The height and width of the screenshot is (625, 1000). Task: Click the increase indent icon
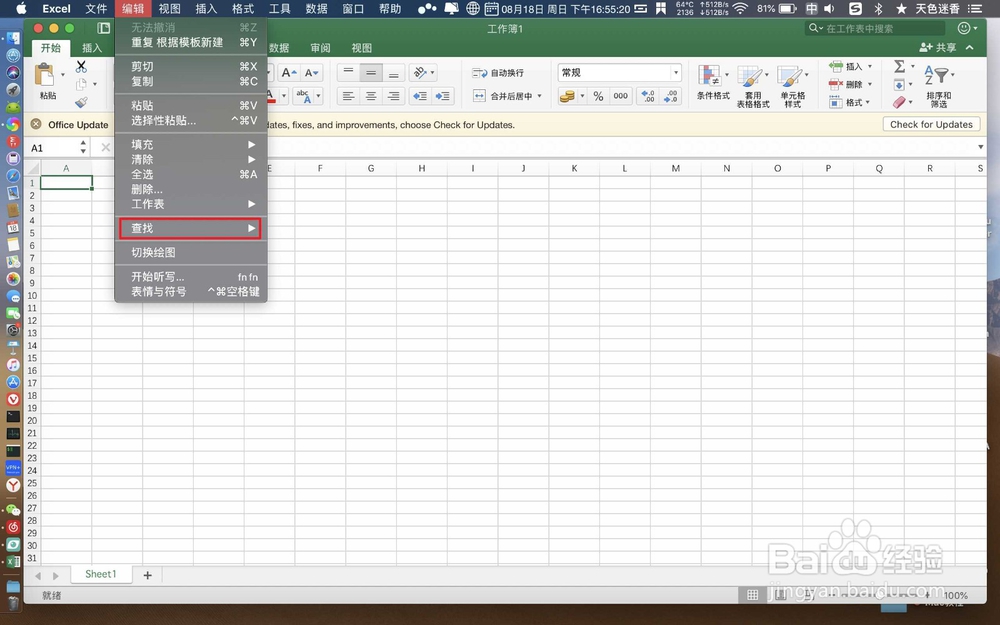click(443, 96)
